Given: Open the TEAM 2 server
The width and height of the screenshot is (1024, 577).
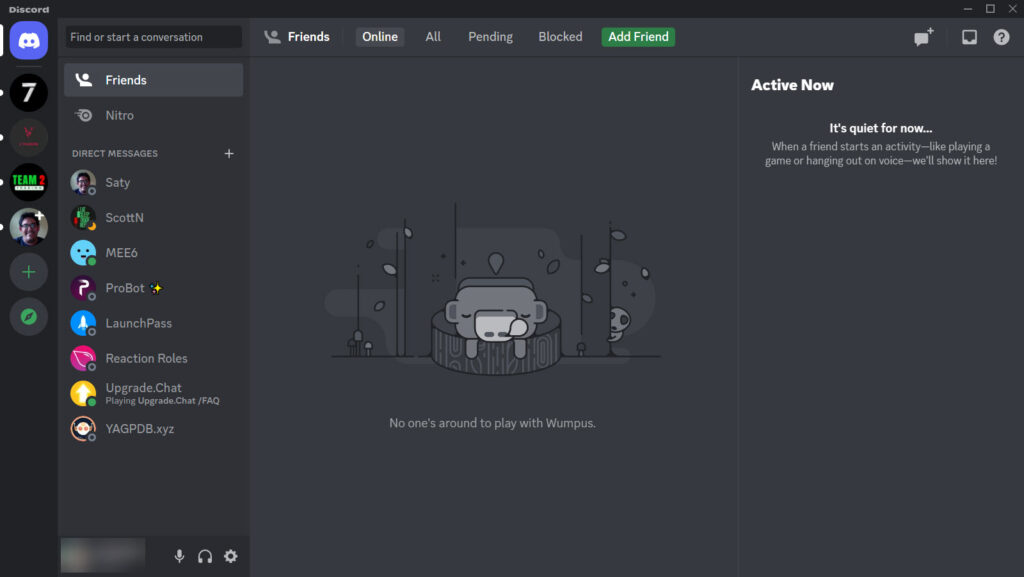Looking at the screenshot, I should click(28, 181).
